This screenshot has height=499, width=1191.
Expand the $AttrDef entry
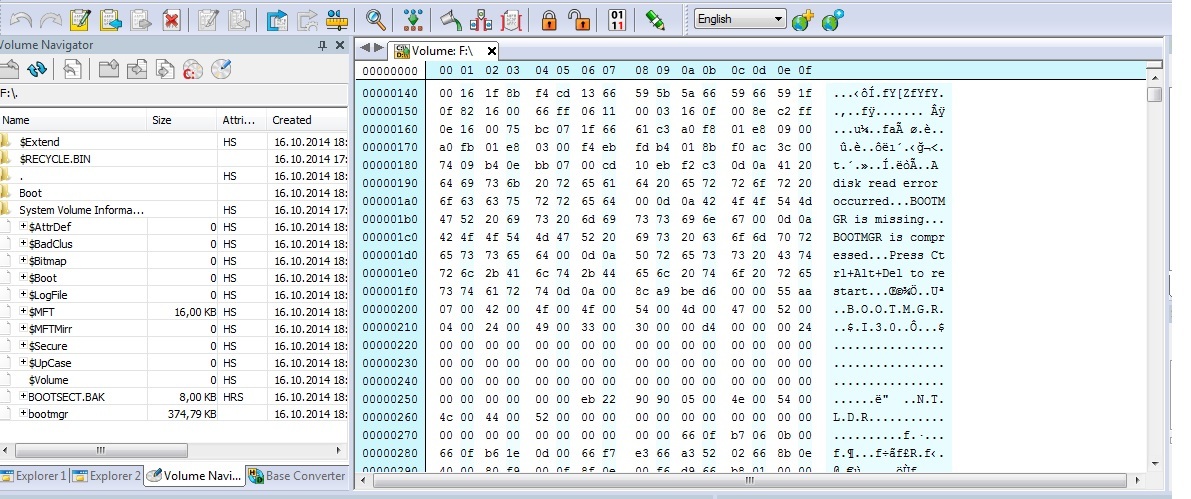tap(24, 227)
